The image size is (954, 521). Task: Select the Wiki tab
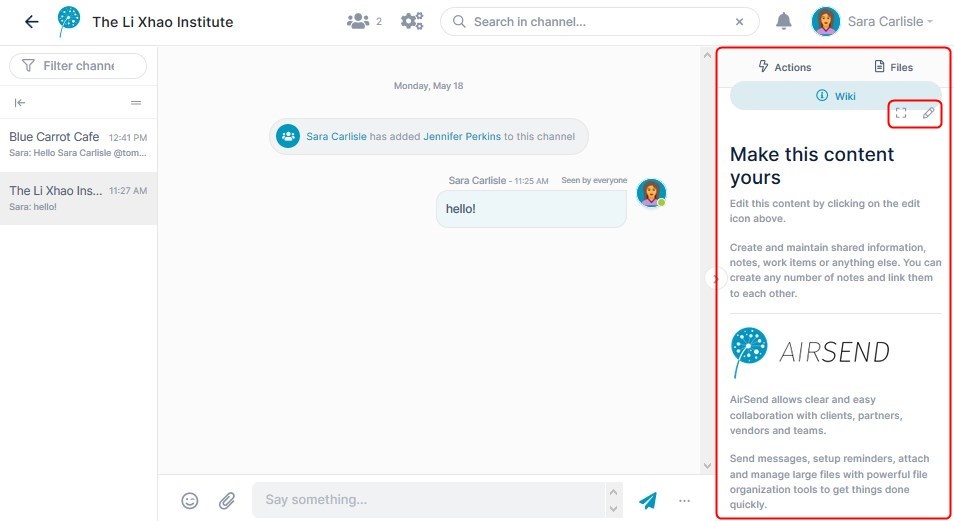tap(836, 96)
